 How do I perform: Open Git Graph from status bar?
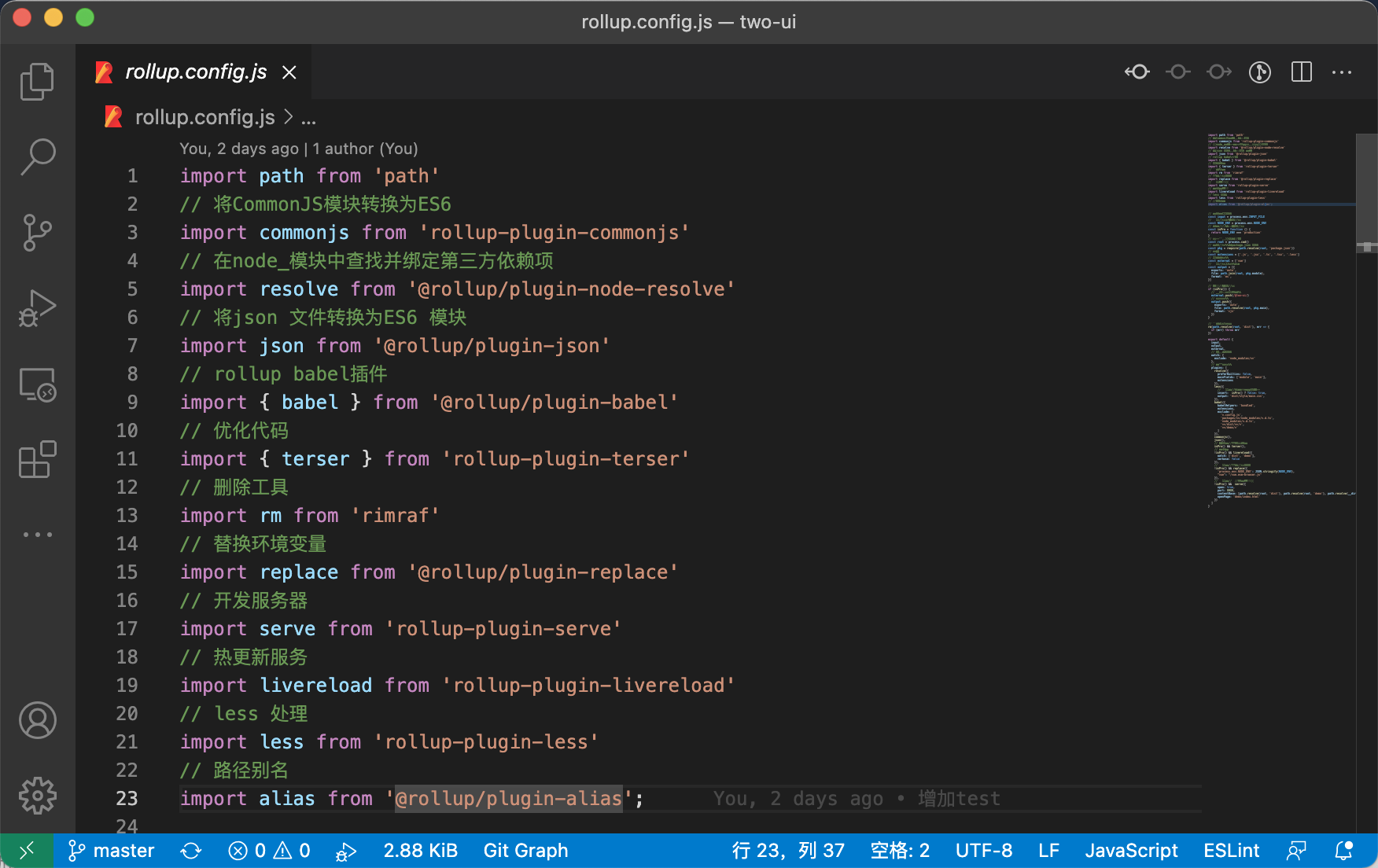click(525, 851)
